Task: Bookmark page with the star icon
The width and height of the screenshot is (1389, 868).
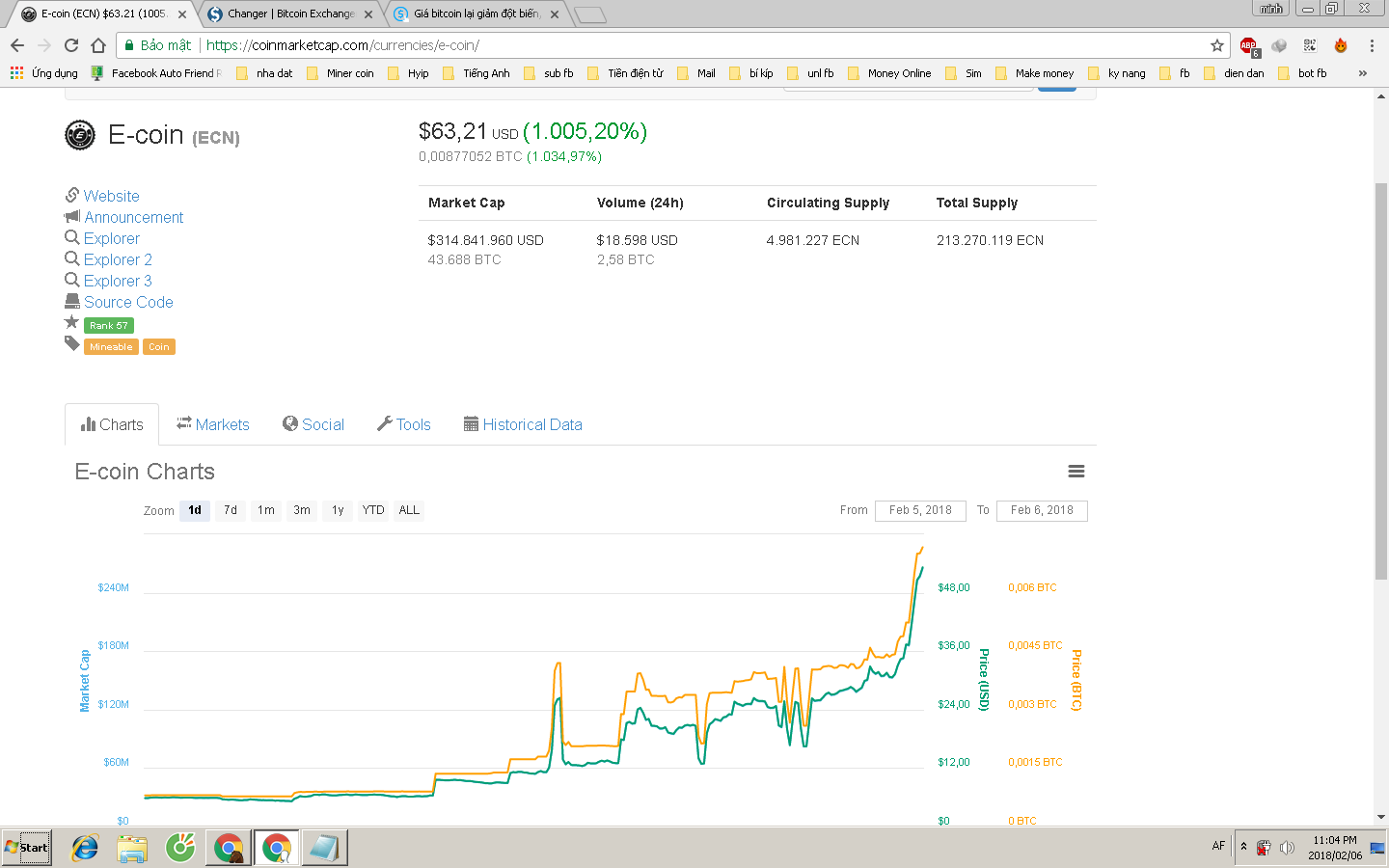Action: pos(1217,45)
